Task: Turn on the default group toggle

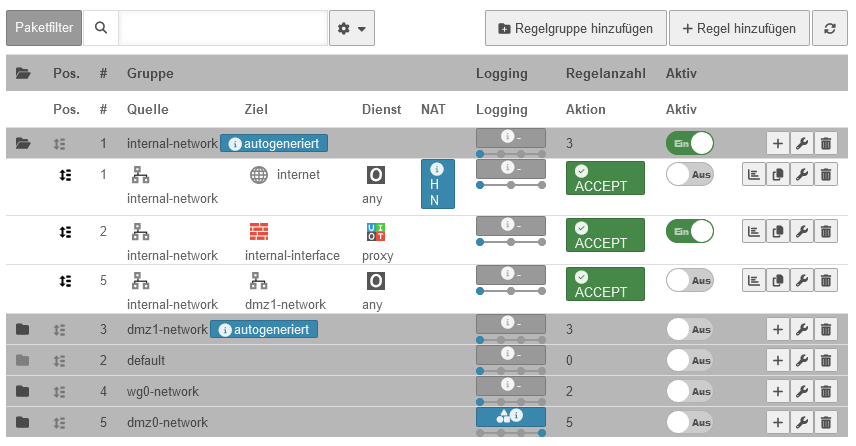Action: (689, 360)
